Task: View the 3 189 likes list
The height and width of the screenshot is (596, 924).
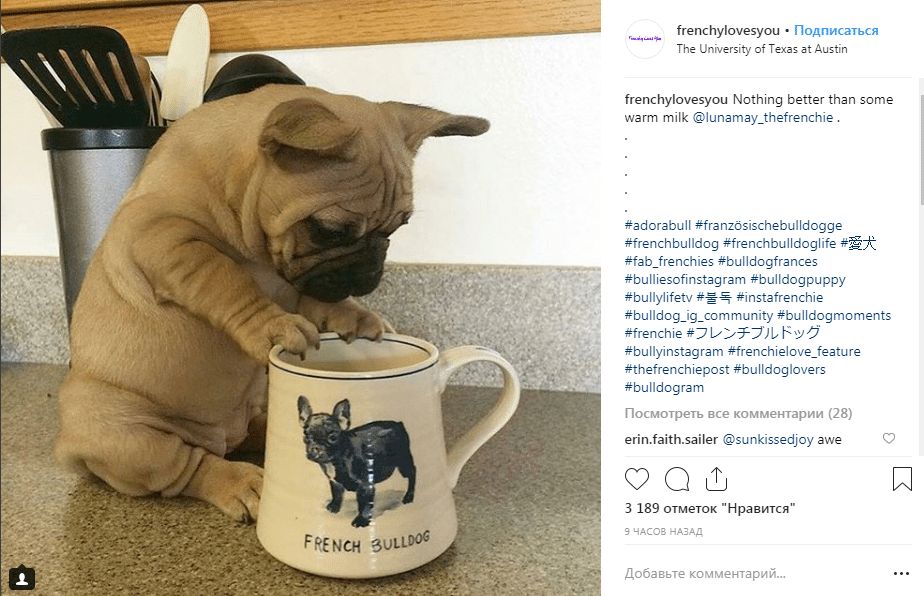Action: coord(710,508)
